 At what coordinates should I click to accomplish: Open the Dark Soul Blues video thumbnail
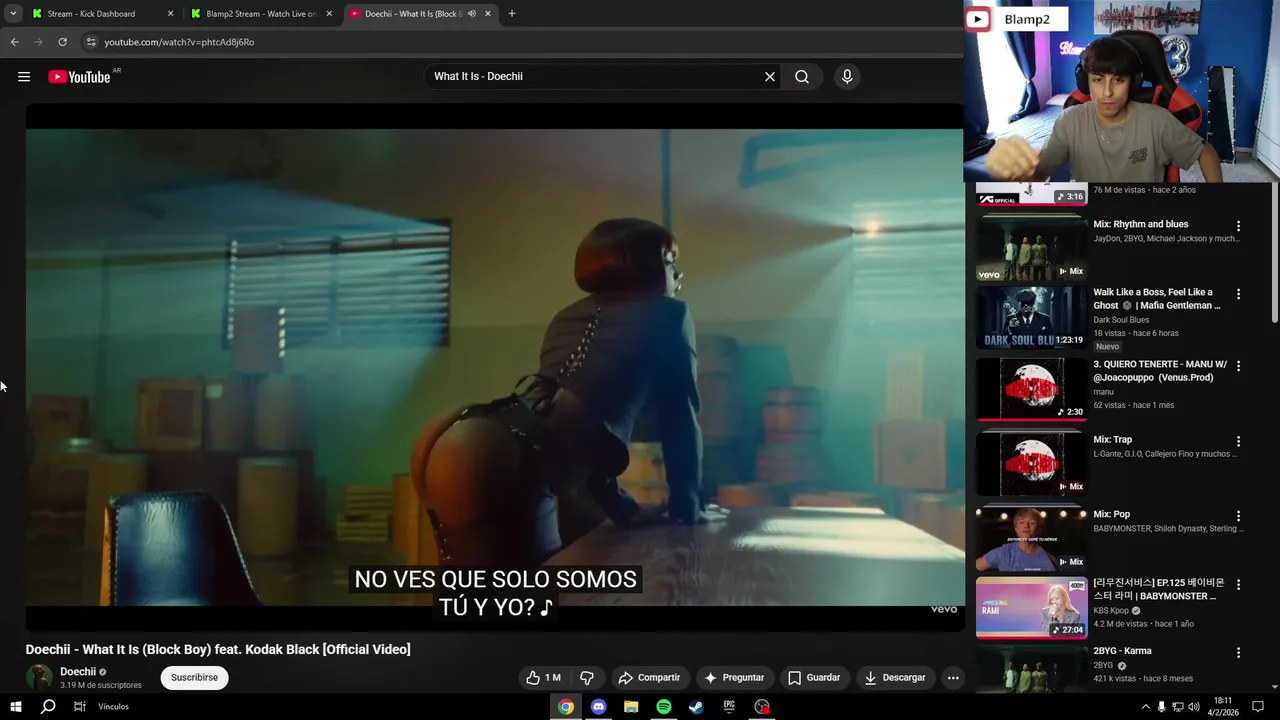point(1031,317)
